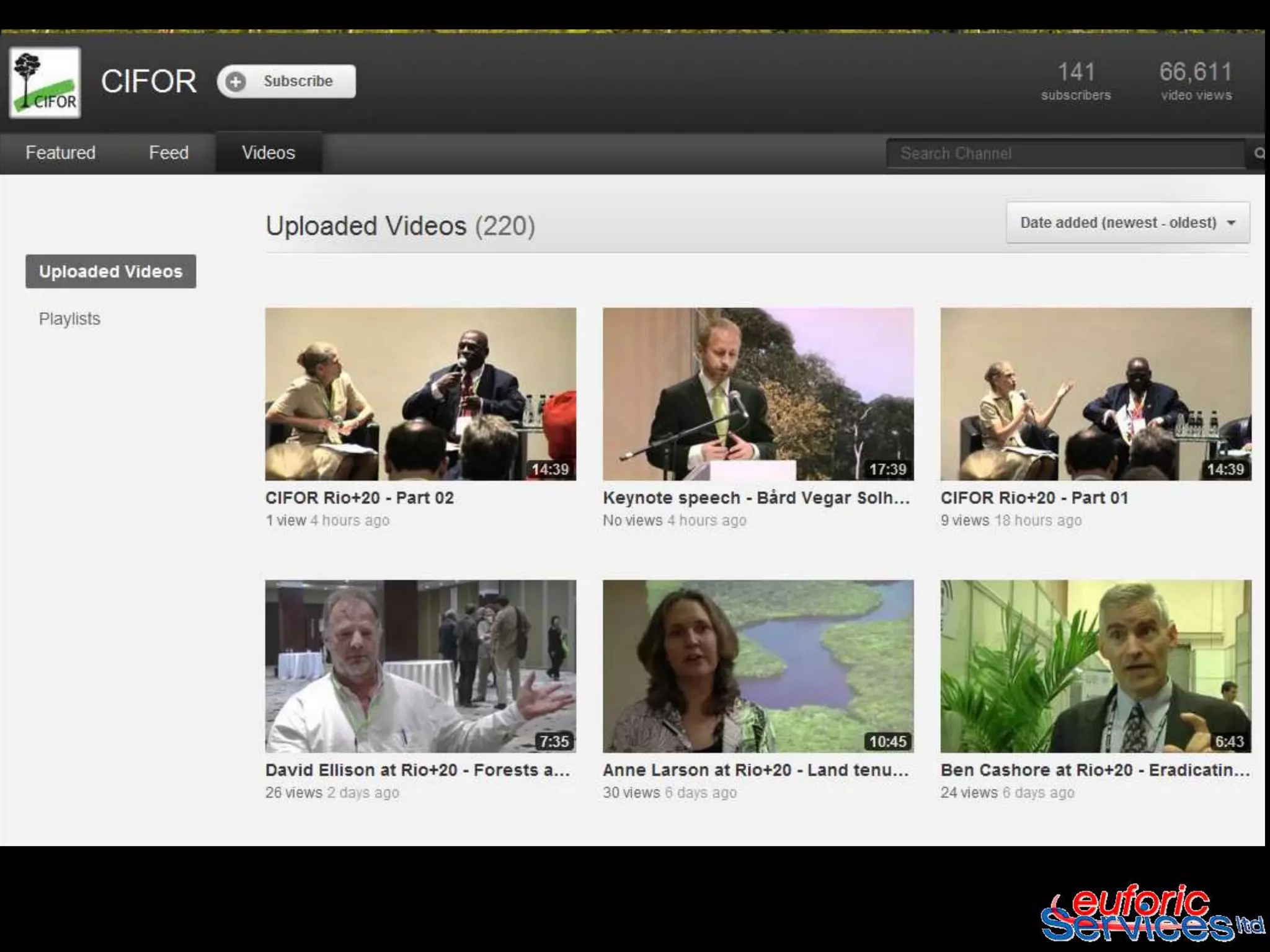Image resolution: width=1270 pixels, height=952 pixels.
Task: Open Ben Cashore video thumbnail
Action: (1095, 666)
